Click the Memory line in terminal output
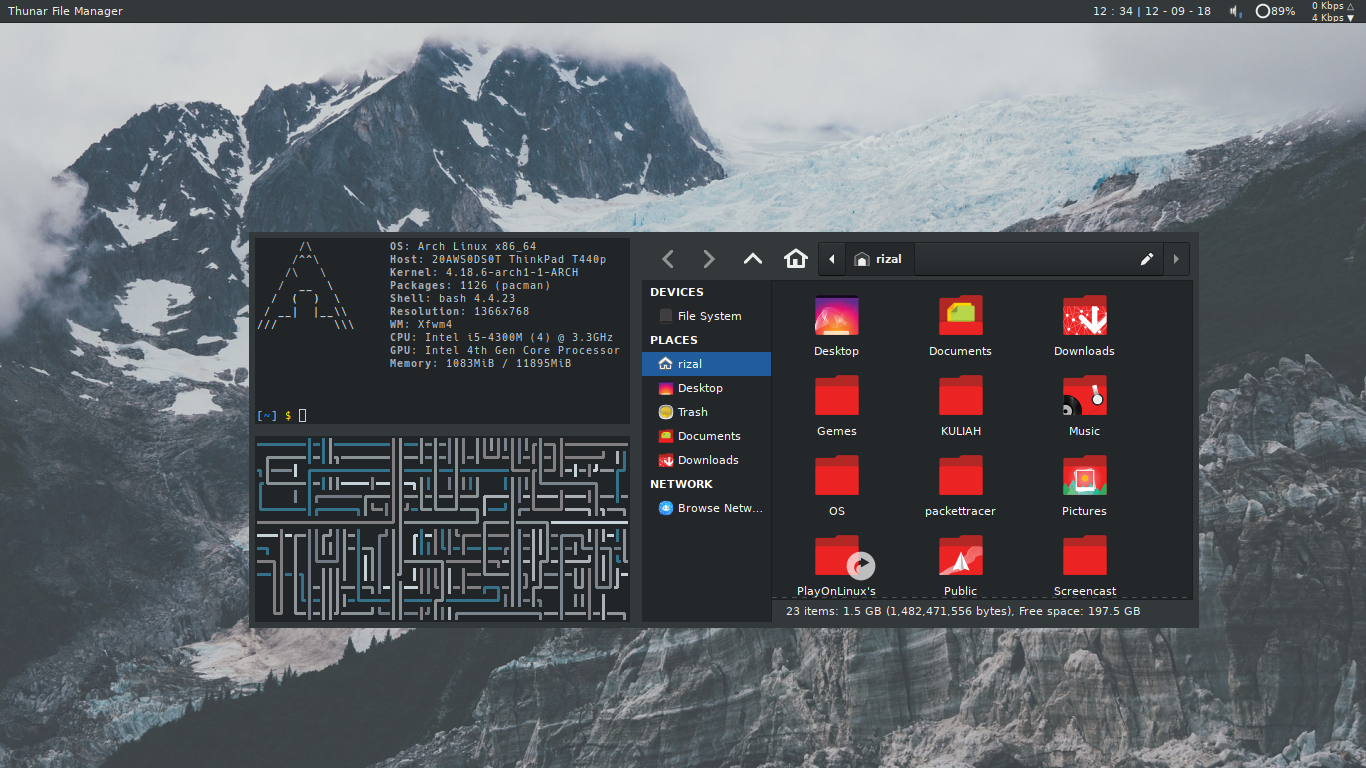The height and width of the screenshot is (768, 1366). pos(481,363)
